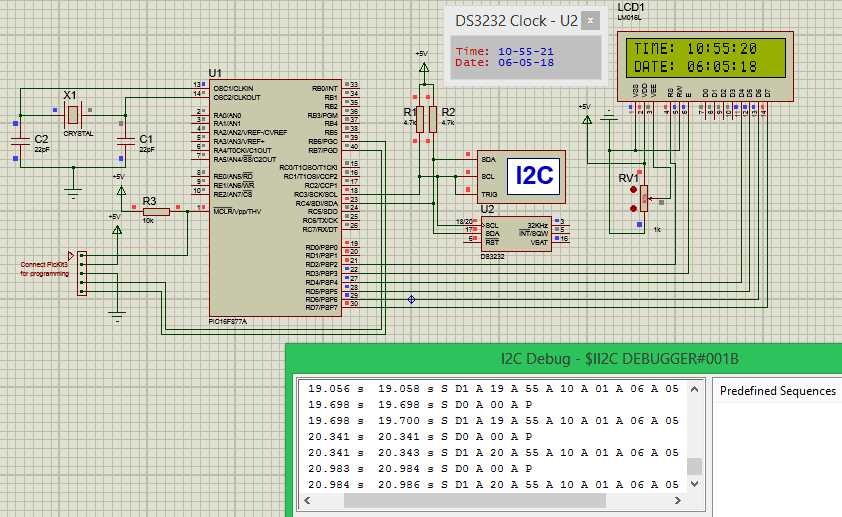The width and height of the screenshot is (842, 517).
Task: Select log row ending at 19.058 s
Action: tap(493, 388)
